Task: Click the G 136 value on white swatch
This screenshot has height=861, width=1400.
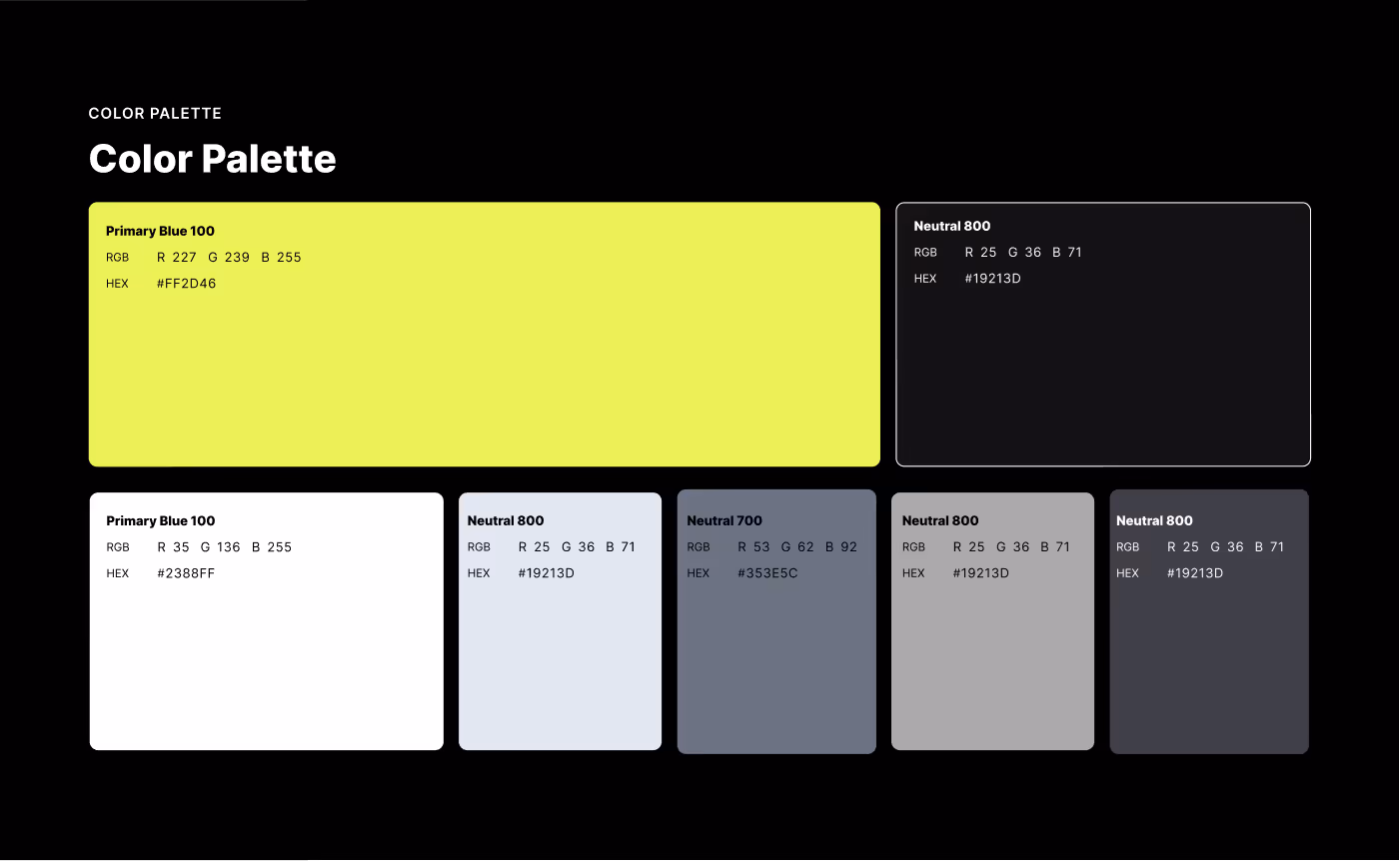Action: 220,546
